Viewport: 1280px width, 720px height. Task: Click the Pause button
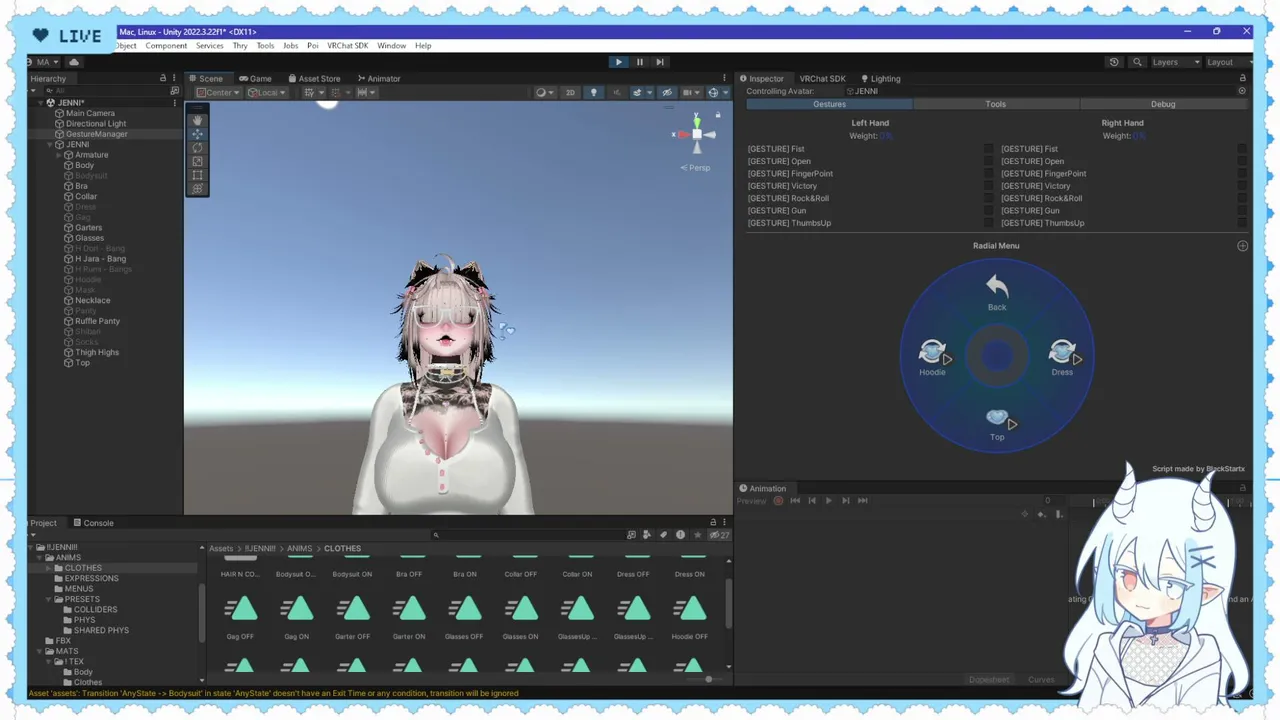[640, 62]
